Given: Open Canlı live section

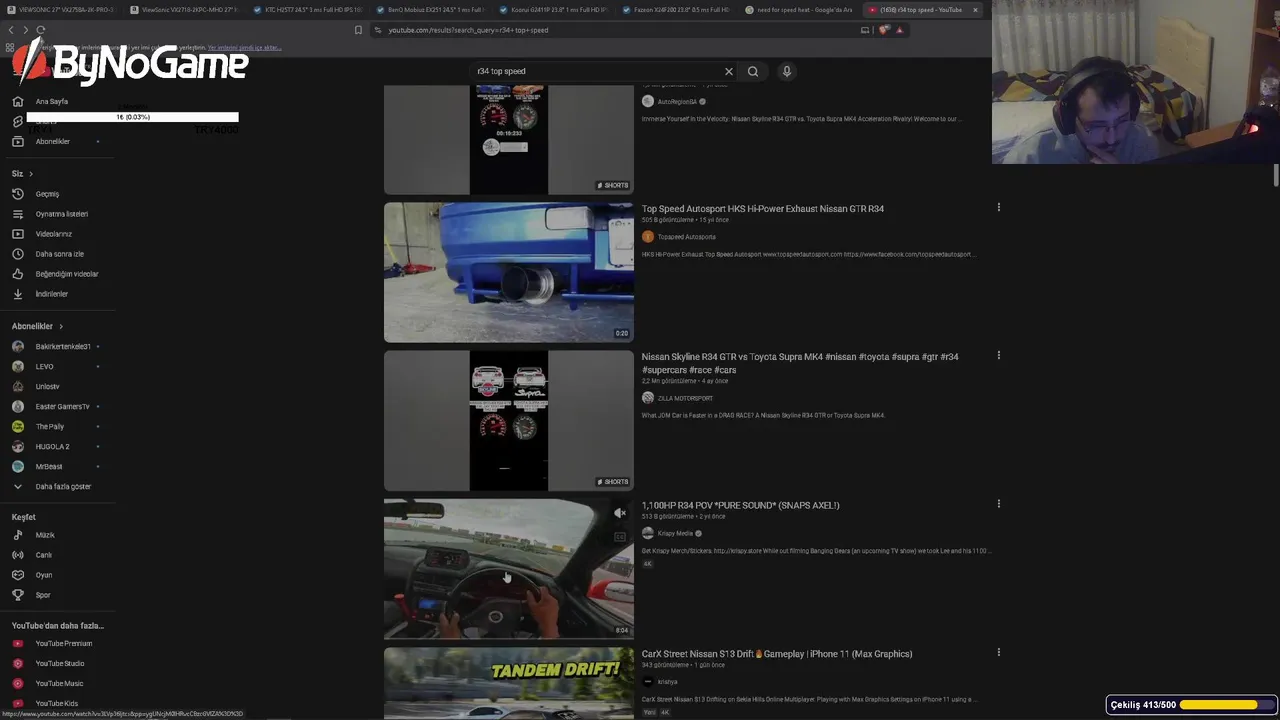Looking at the screenshot, I should pyautogui.click(x=44, y=555).
